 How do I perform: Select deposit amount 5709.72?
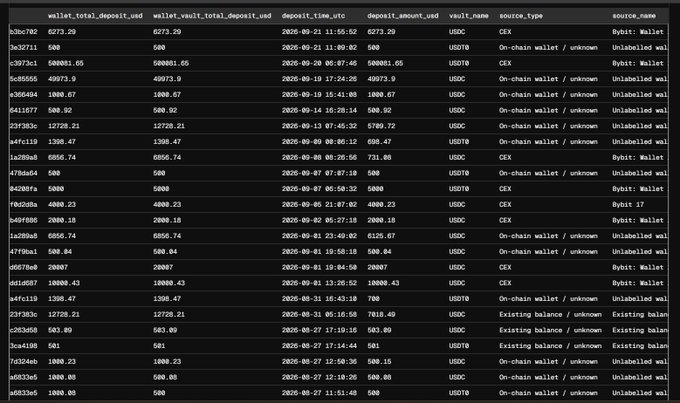click(x=381, y=126)
